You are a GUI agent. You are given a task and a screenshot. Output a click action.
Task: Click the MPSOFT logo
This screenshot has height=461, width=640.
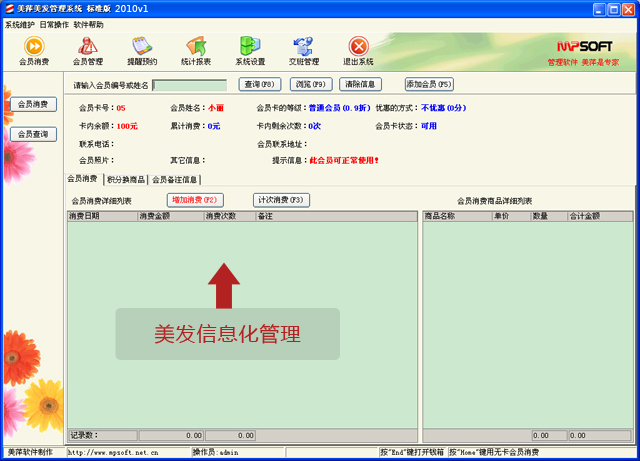pos(583,46)
